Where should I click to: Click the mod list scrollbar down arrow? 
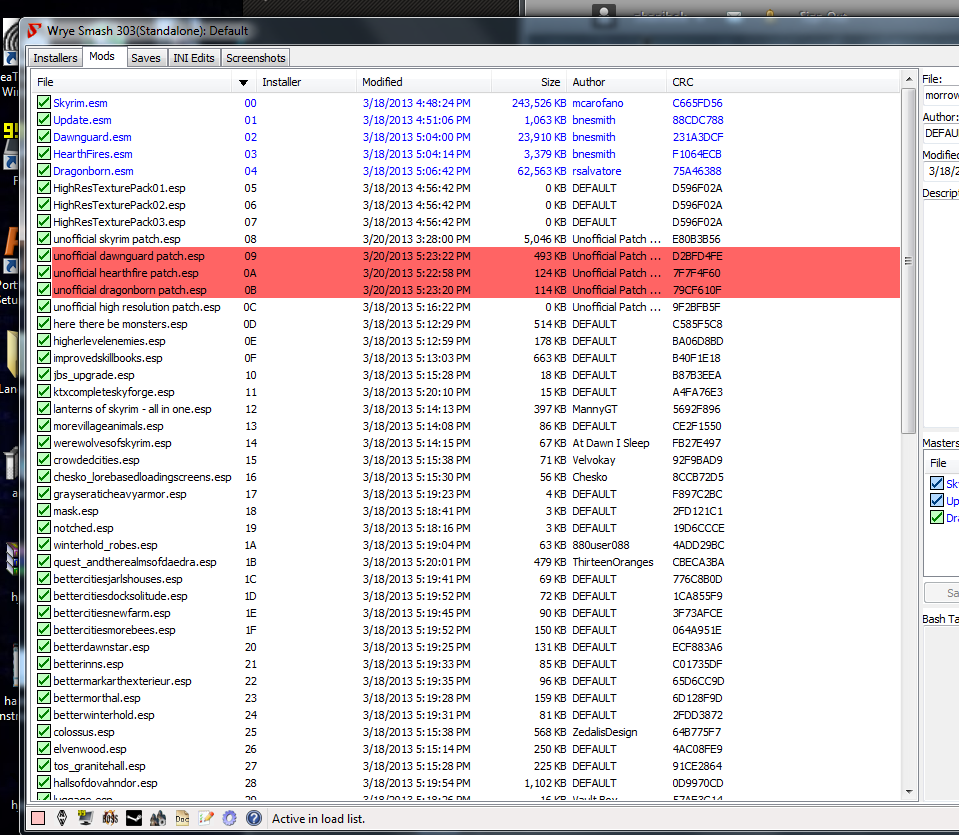point(909,792)
